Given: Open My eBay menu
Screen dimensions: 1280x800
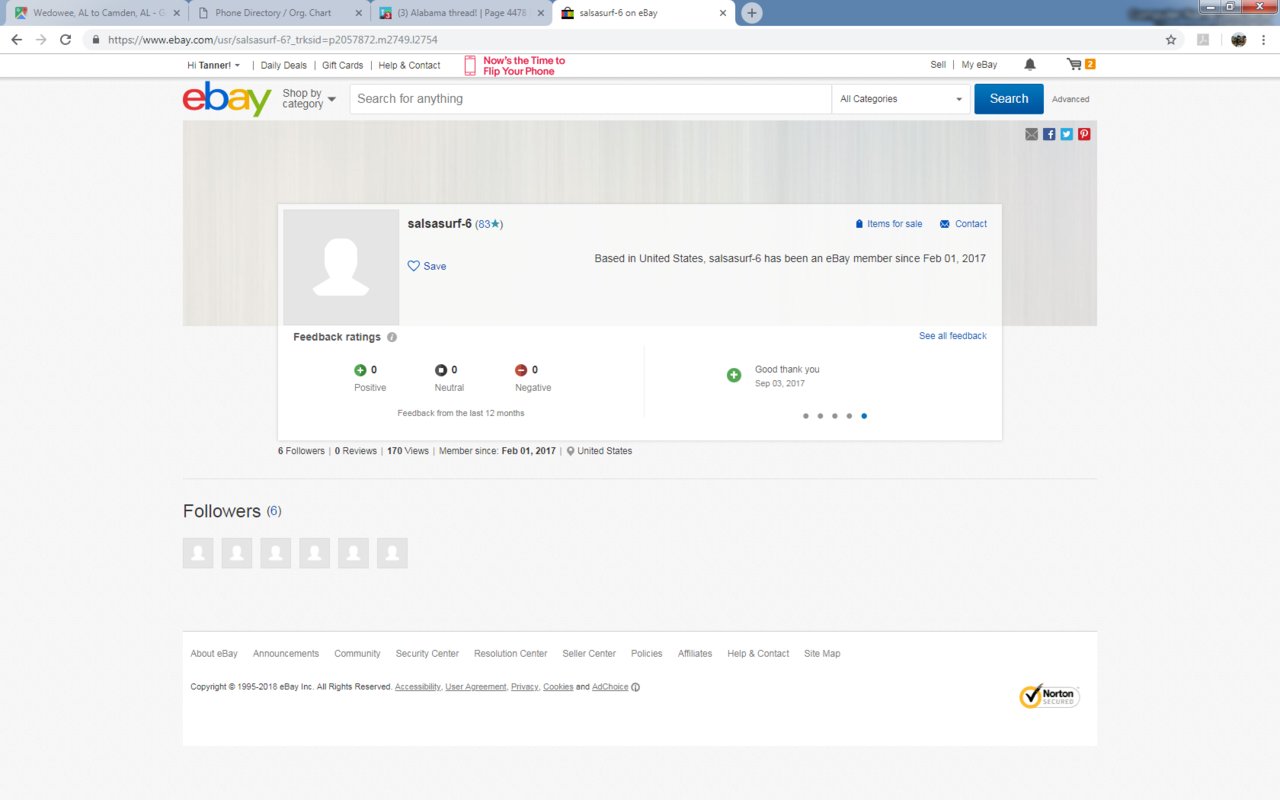Looking at the screenshot, I should [979, 65].
